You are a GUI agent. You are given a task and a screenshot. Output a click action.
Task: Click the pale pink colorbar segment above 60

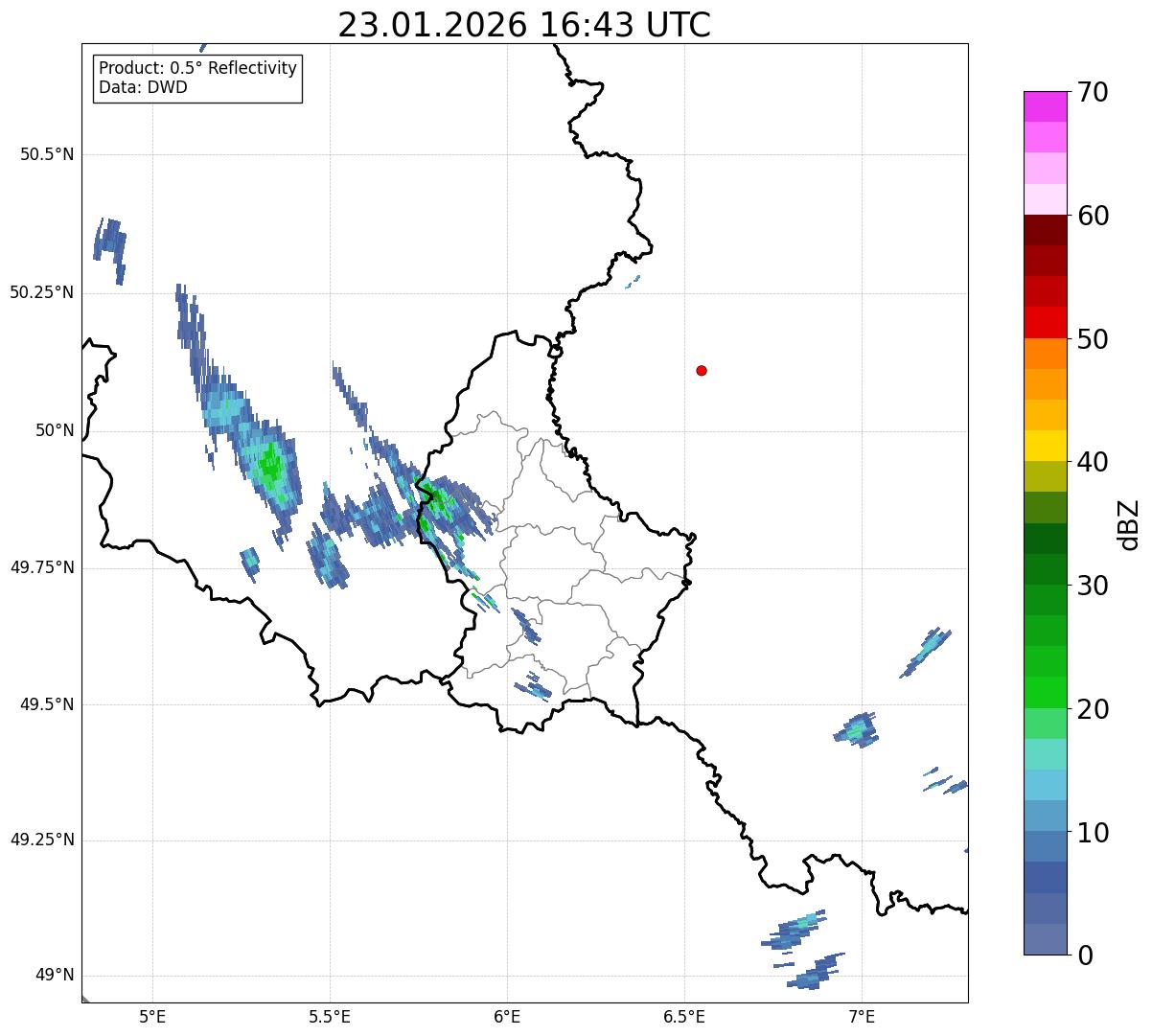pyautogui.click(x=1045, y=199)
